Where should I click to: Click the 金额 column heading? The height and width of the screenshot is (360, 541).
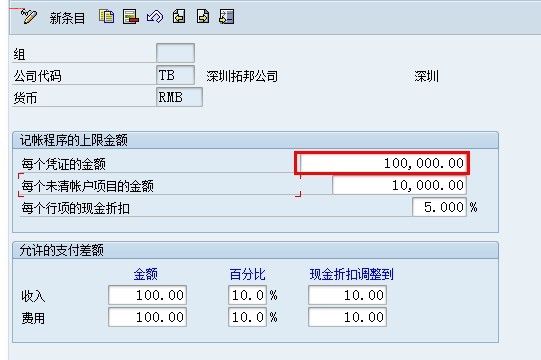click(146, 274)
